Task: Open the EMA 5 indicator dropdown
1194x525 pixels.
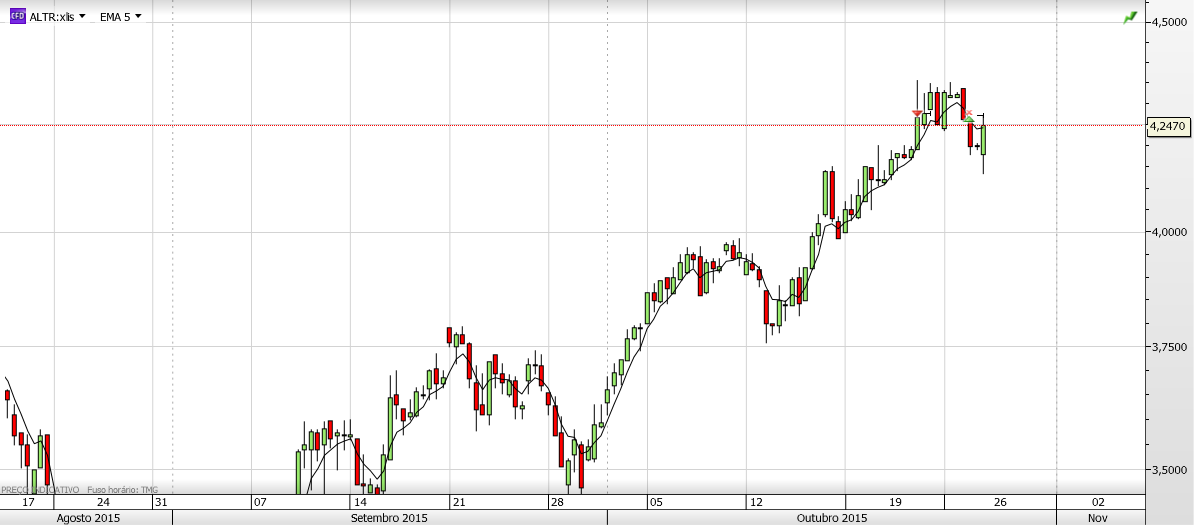Action: 120,17
